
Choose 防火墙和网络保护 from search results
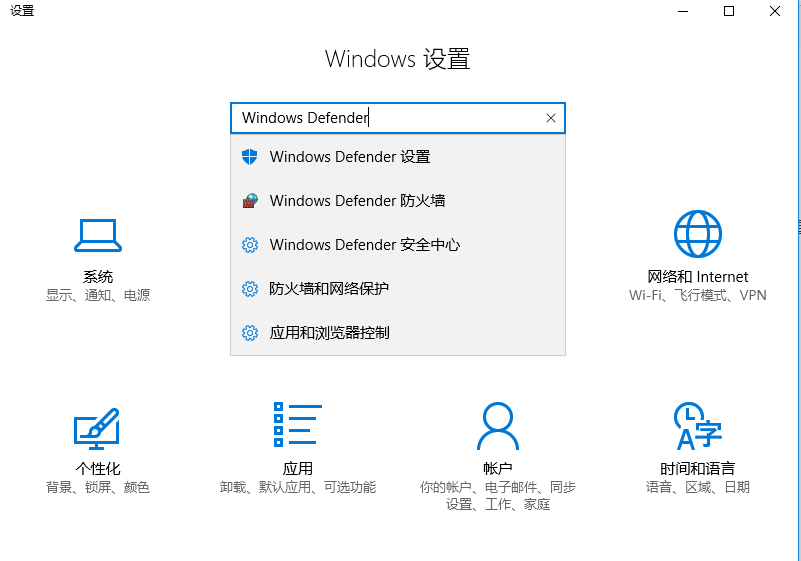pyautogui.click(x=329, y=289)
